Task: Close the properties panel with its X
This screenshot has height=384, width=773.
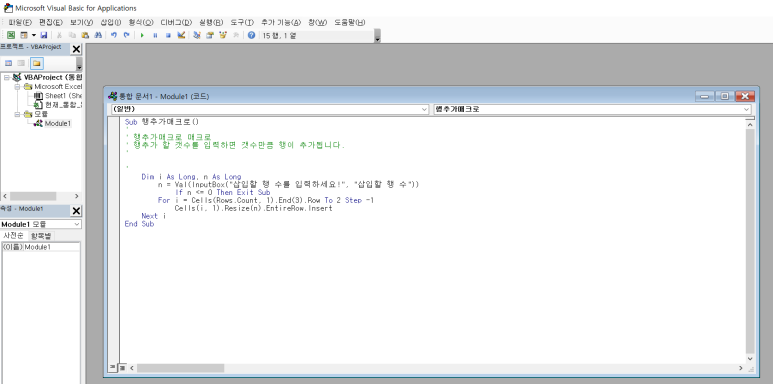Action: click(76, 211)
